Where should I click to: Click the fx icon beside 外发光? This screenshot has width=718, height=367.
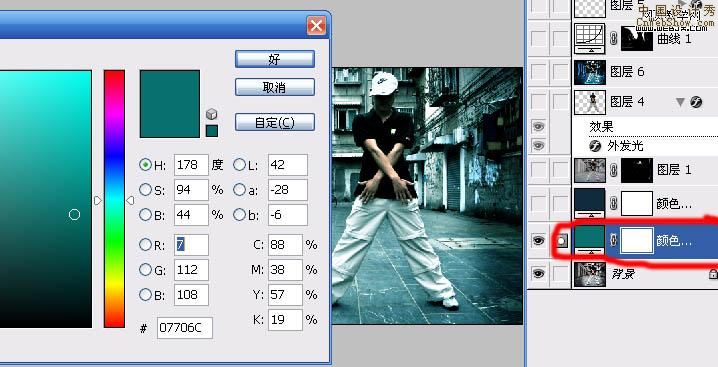click(x=595, y=146)
